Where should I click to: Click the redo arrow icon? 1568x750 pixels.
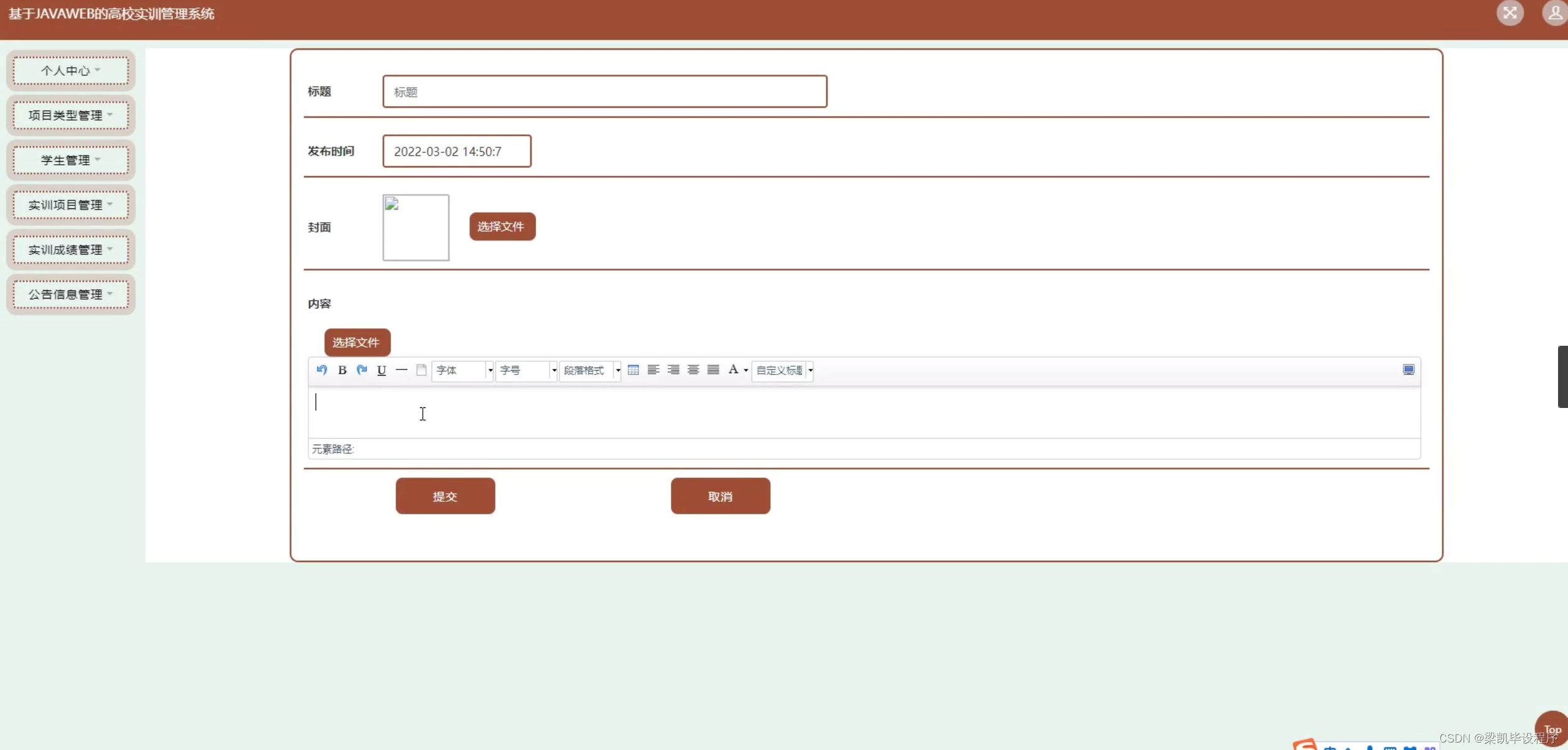click(x=362, y=370)
